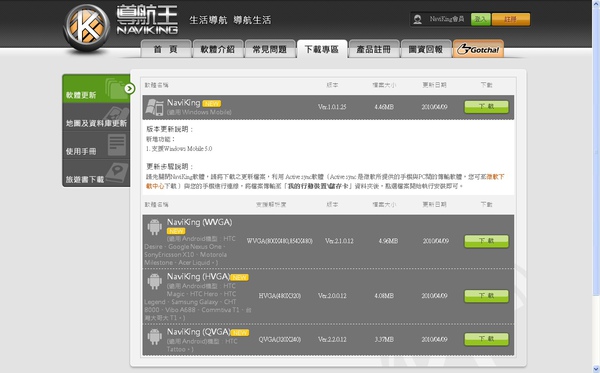The image size is (600, 373).
Task: Click the arrow icon beside 軟體更新
Action: coord(129,89)
